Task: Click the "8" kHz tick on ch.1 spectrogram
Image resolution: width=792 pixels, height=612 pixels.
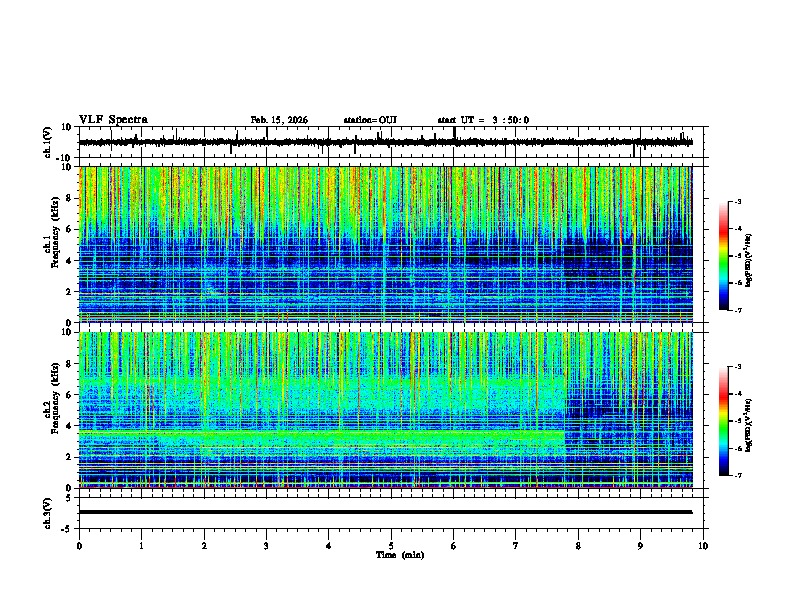Action: 69,198
